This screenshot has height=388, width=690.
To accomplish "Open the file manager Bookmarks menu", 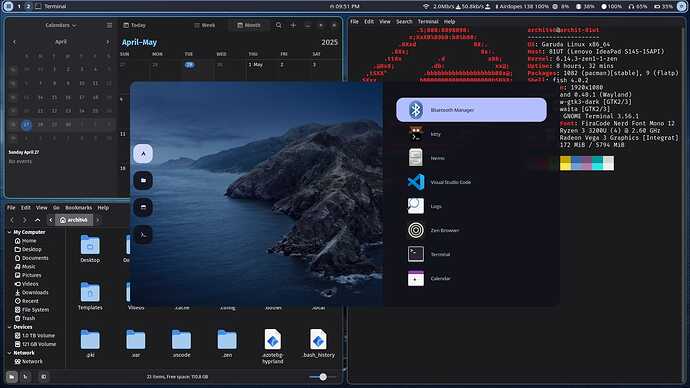I will [x=78, y=208].
